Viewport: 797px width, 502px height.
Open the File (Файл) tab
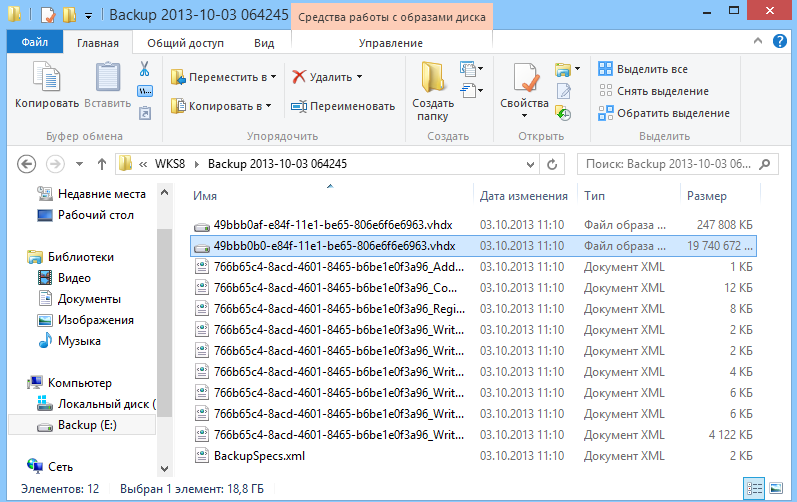tap(35, 42)
